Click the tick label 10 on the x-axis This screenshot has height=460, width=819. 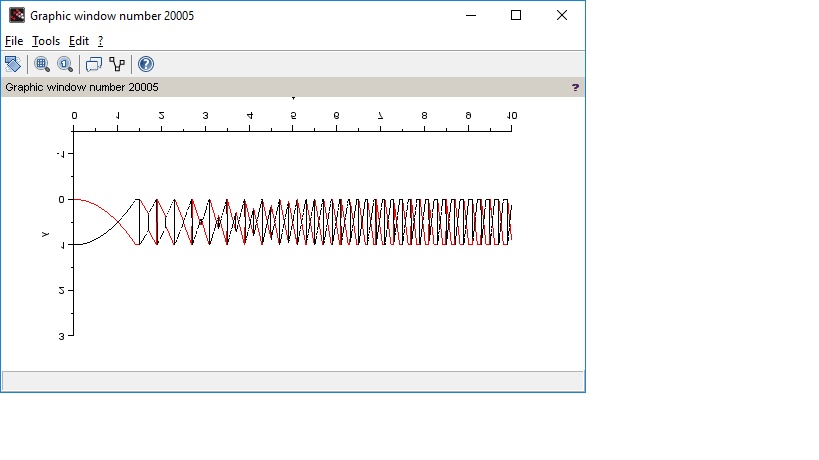[511, 116]
